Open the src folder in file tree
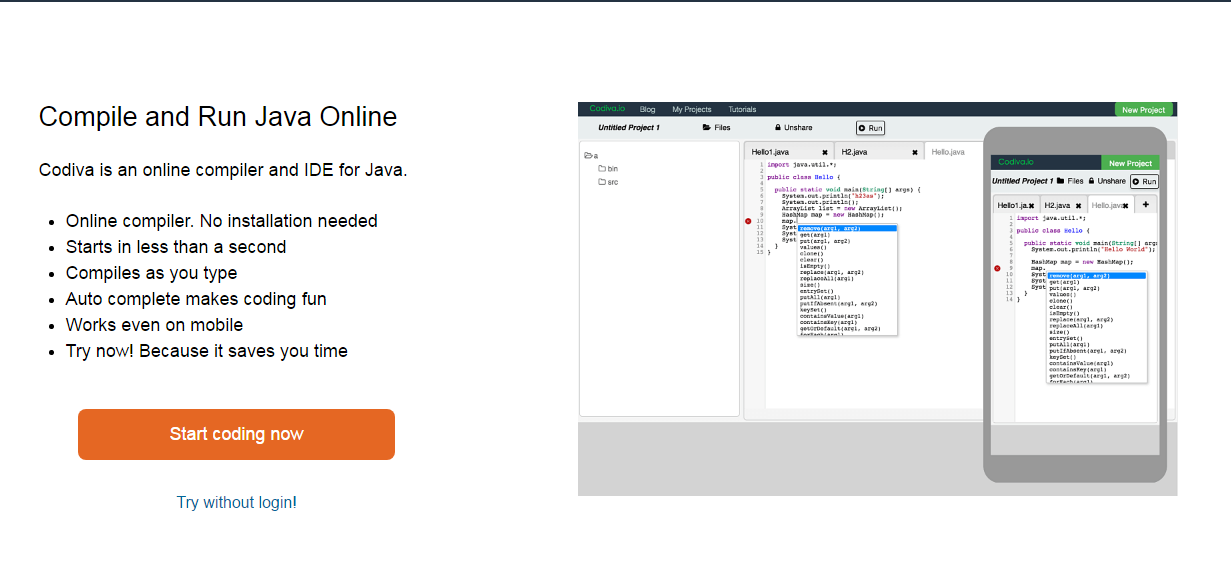This screenshot has width=1231, height=563. tap(608, 182)
